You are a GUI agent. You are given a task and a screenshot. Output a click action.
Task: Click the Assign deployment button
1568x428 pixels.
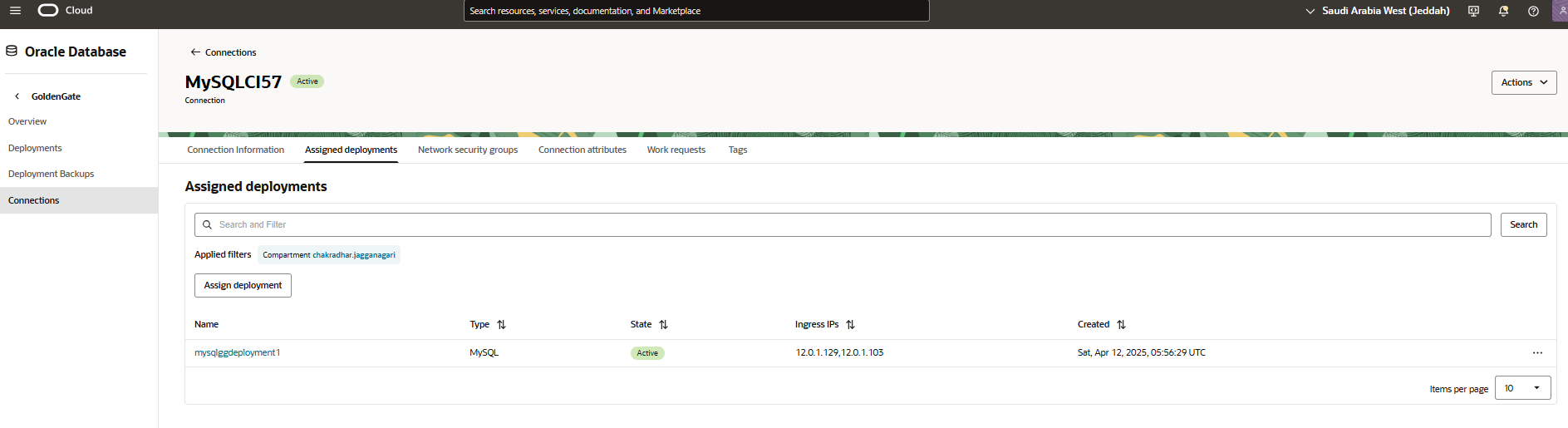click(x=243, y=285)
